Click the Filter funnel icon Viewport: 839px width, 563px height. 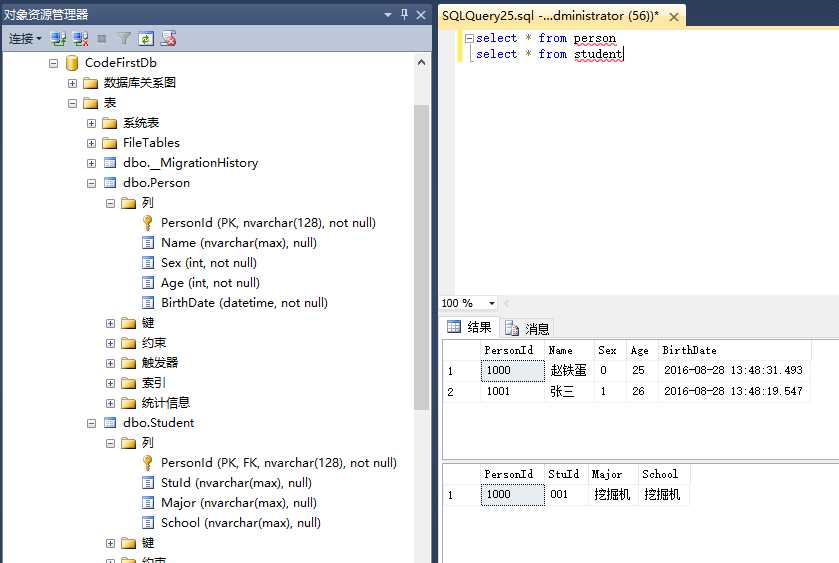click(124, 39)
